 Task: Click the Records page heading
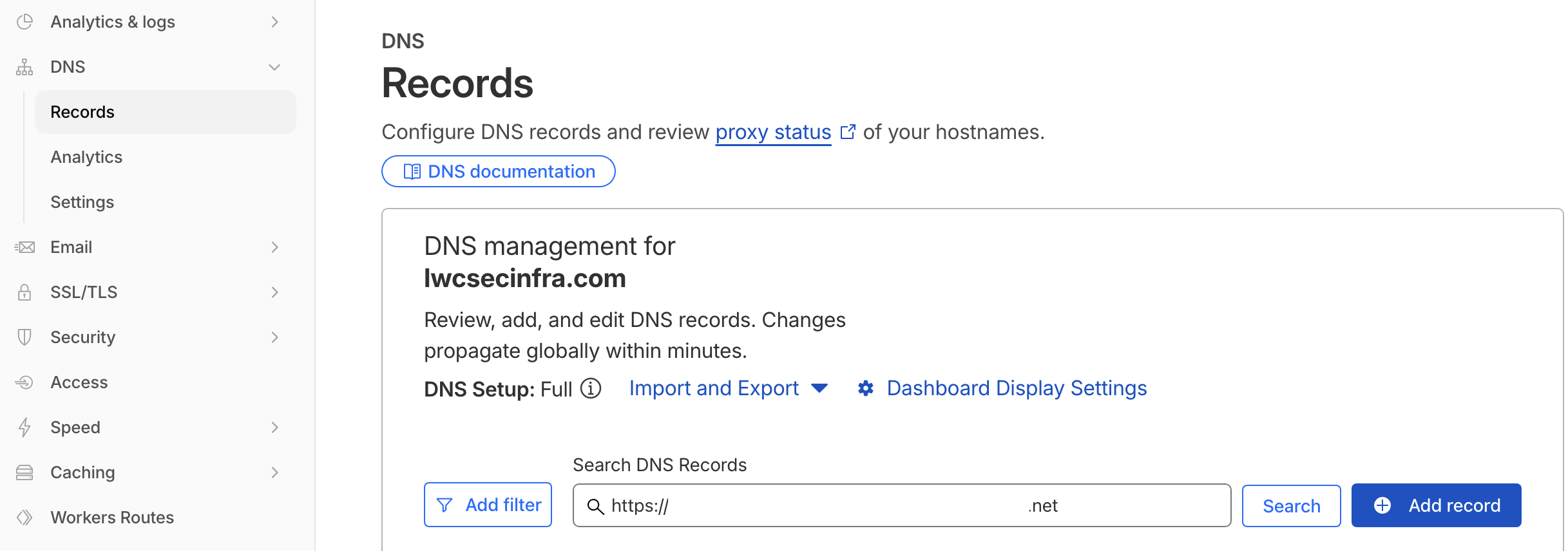tap(457, 84)
